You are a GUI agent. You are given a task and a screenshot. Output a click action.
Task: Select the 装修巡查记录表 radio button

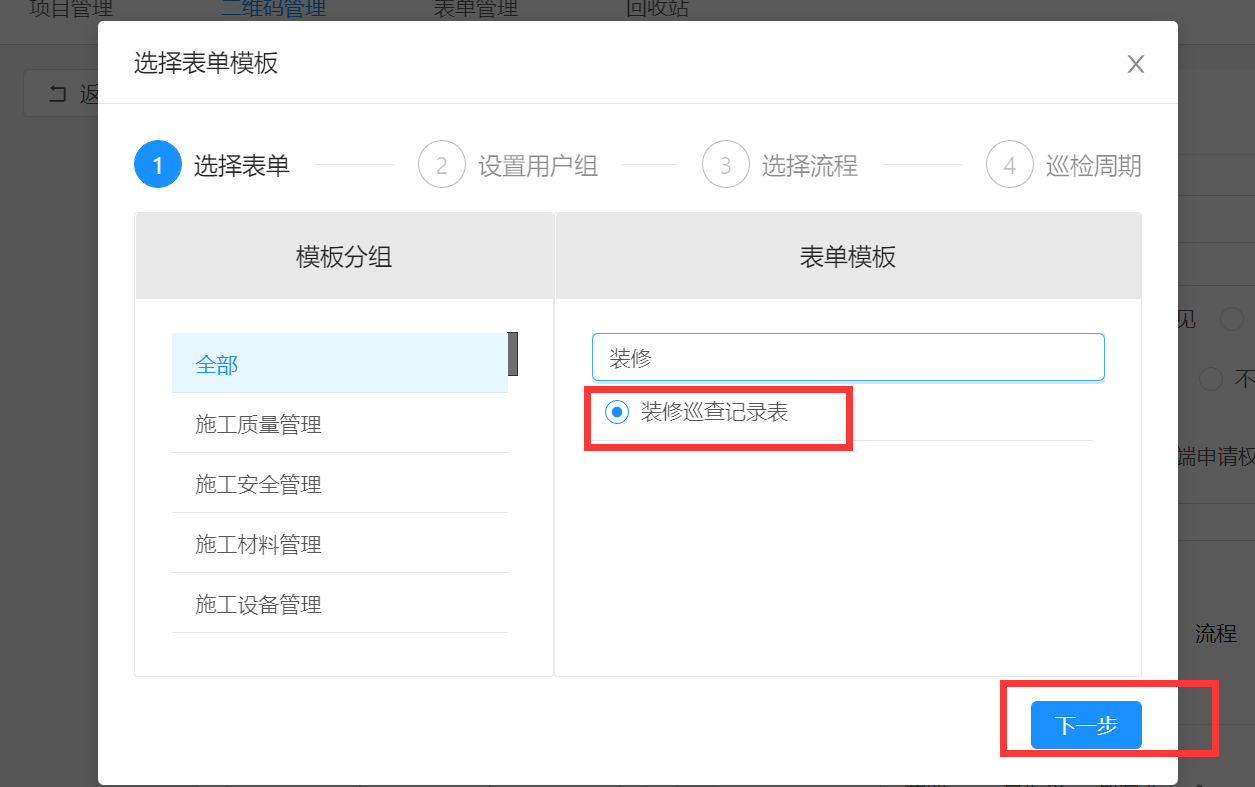[x=617, y=411]
